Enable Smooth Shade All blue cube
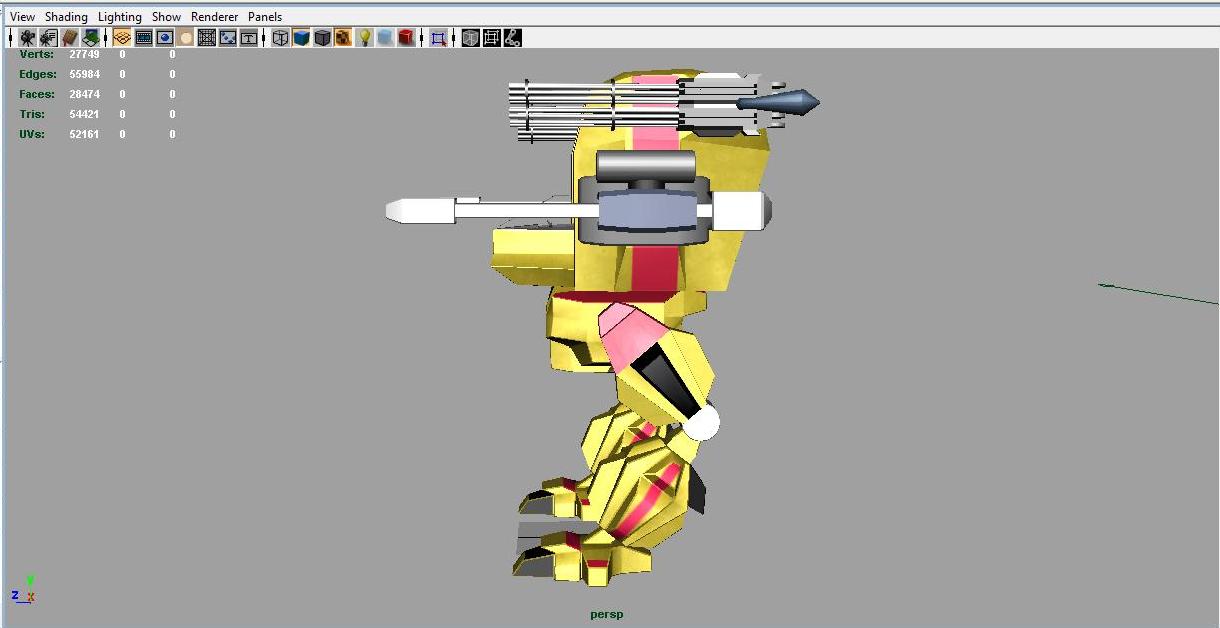The image size is (1220, 628). tap(301, 38)
